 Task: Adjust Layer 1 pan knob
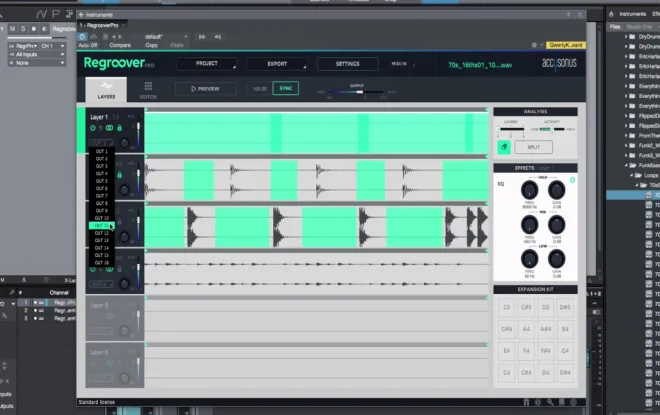[124, 143]
